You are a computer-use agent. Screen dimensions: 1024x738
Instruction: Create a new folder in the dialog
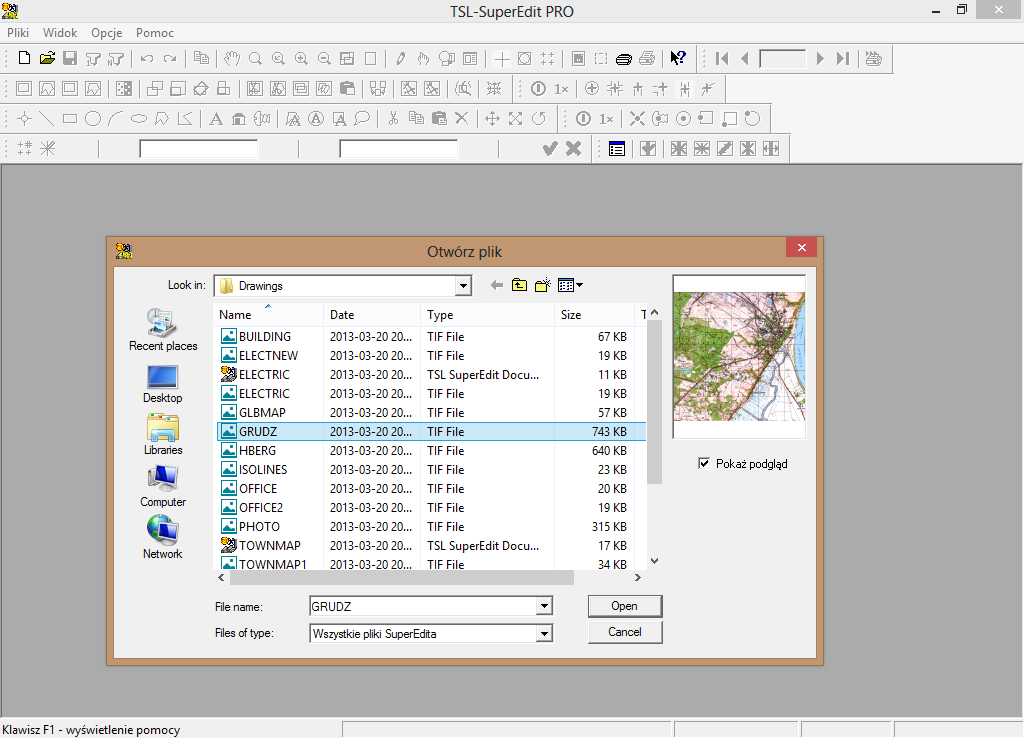tap(543, 285)
